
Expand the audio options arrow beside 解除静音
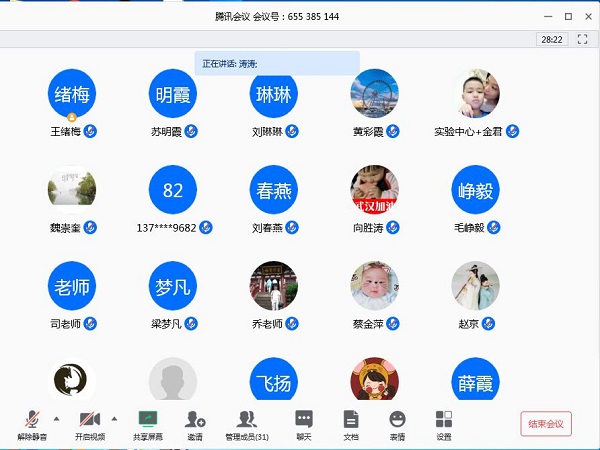56,418
